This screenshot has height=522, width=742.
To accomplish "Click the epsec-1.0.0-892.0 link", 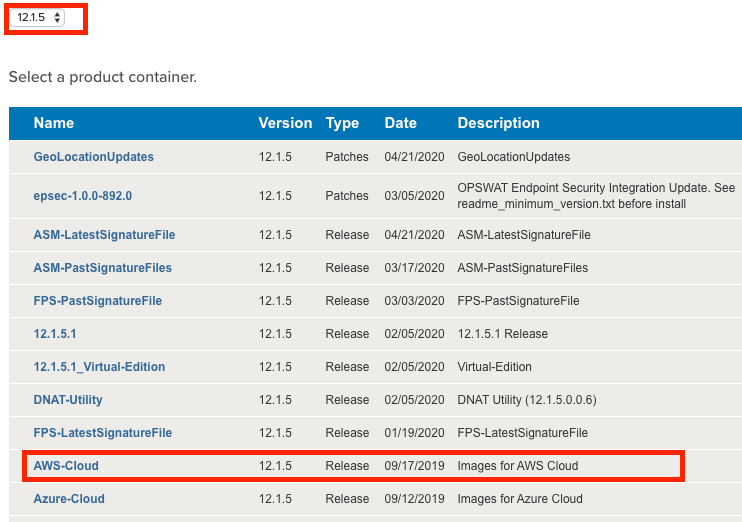I will pyautogui.click(x=82, y=196).
